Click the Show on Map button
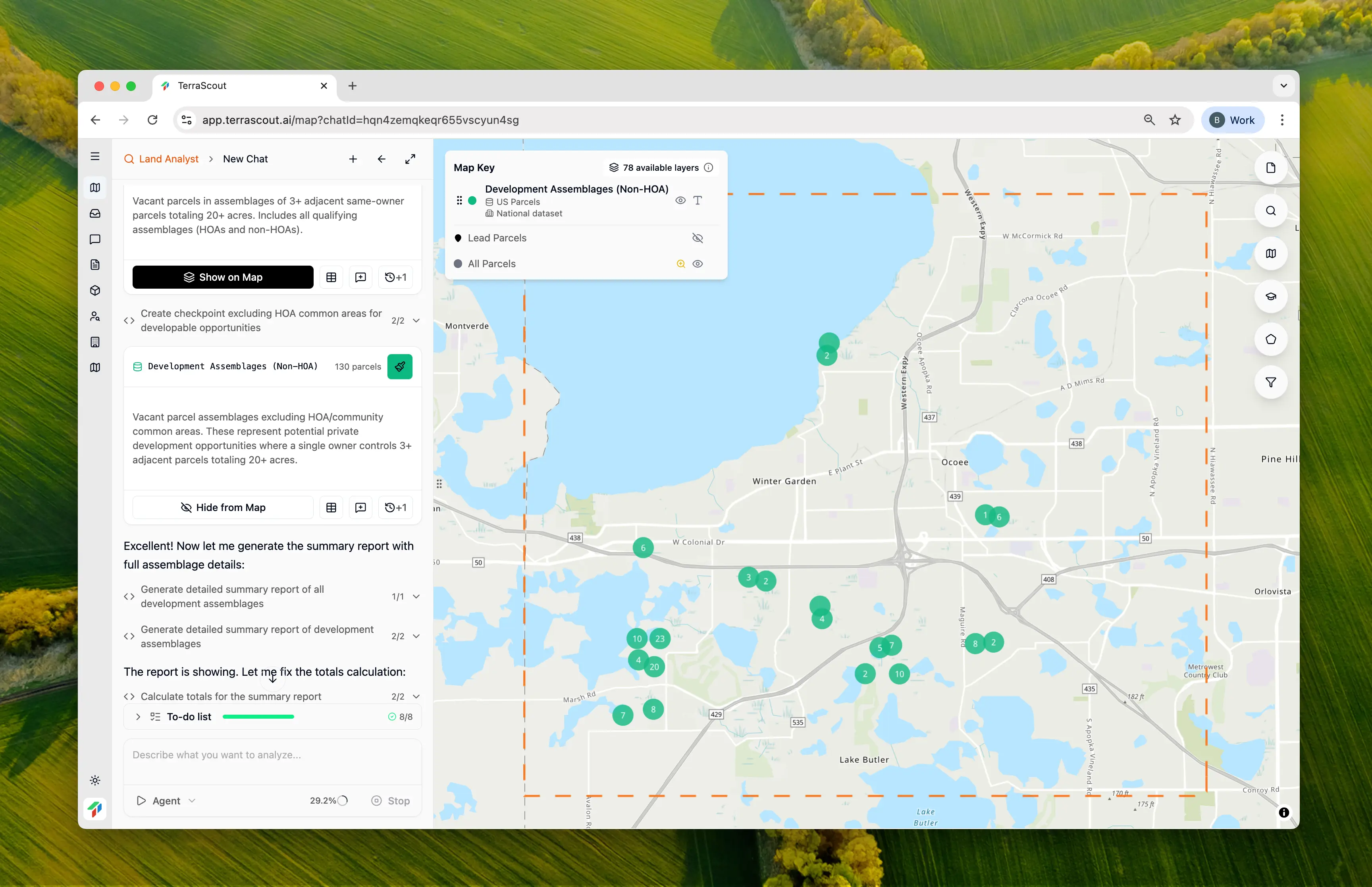The width and height of the screenshot is (1372, 887). [223, 277]
